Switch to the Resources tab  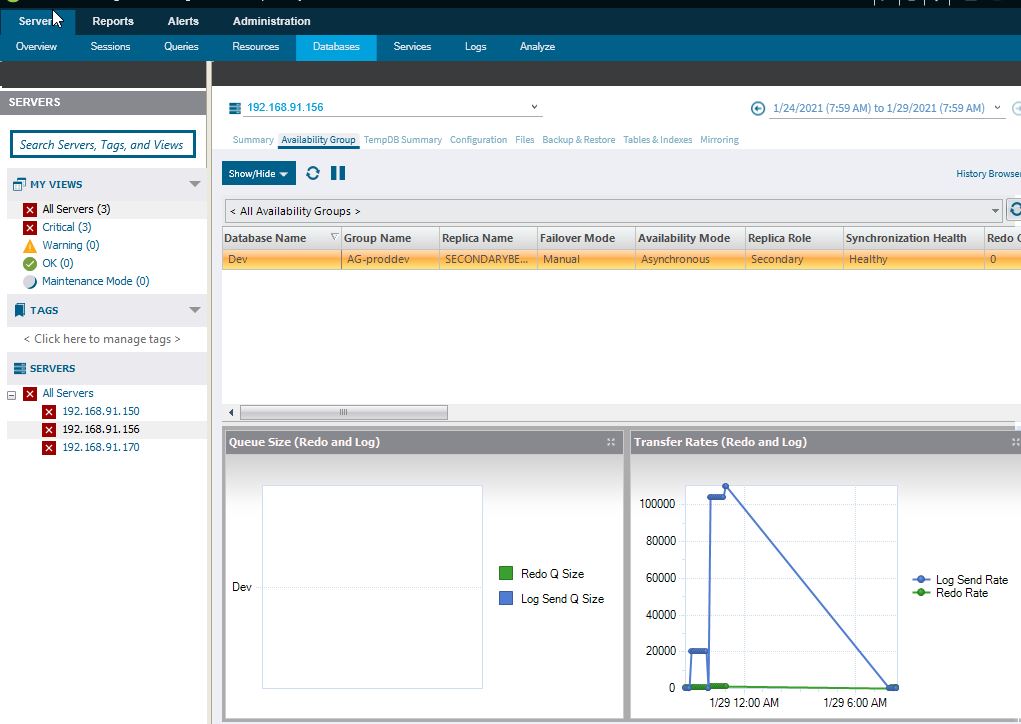[x=255, y=47]
